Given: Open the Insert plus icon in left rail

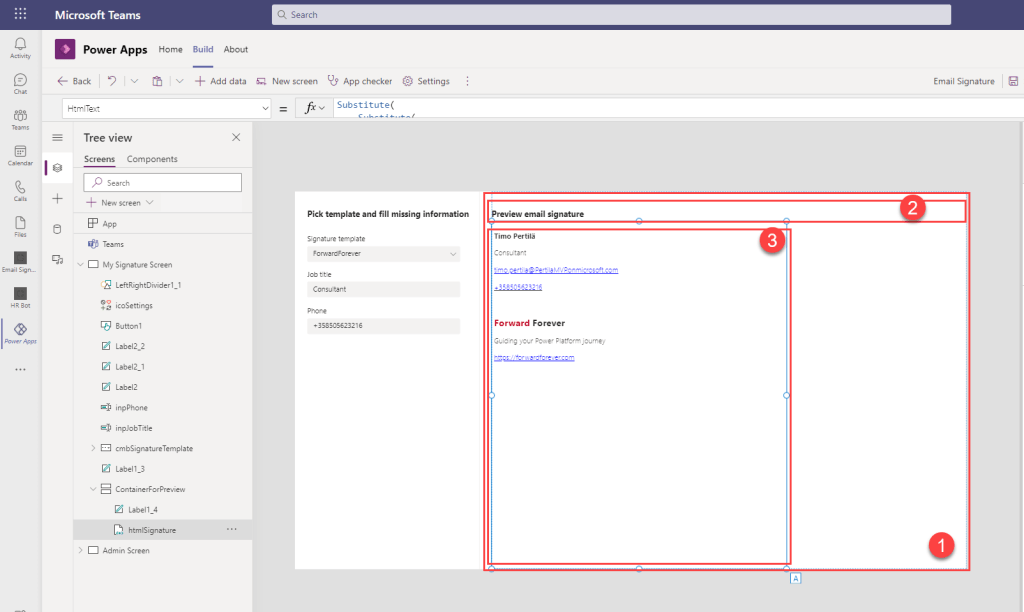Looking at the screenshot, I should (x=57, y=199).
